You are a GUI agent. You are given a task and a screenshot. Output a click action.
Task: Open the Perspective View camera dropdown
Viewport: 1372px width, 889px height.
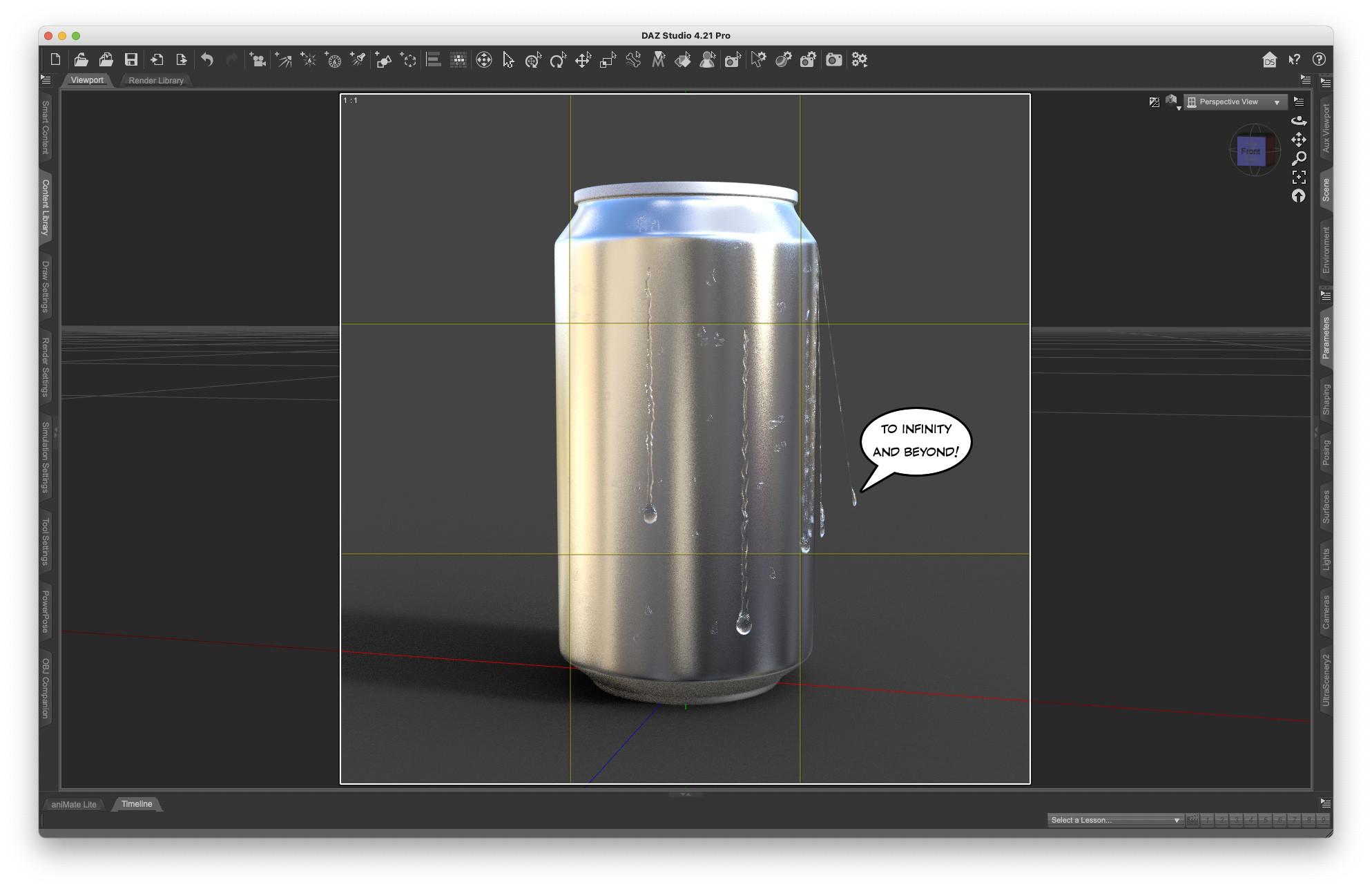click(1235, 102)
